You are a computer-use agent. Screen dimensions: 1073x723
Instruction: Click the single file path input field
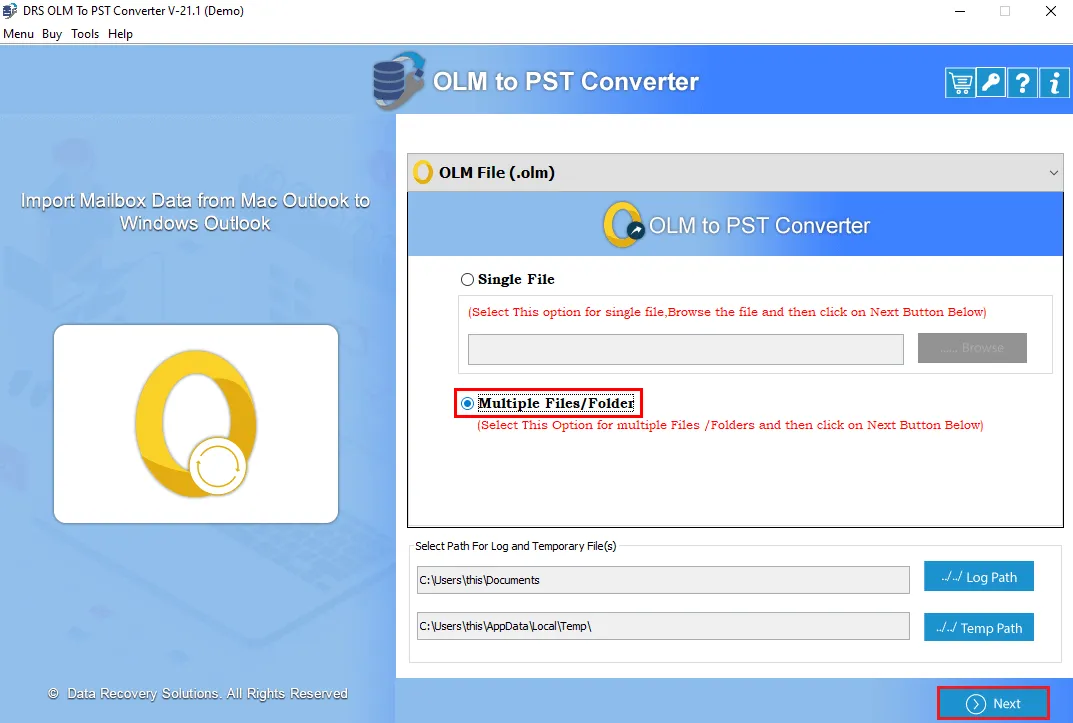[686, 350]
